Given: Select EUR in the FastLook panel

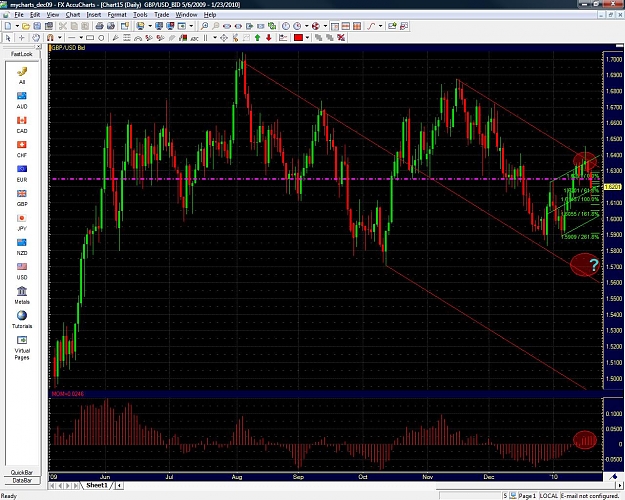Looking at the screenshot, I should point(22,173).
